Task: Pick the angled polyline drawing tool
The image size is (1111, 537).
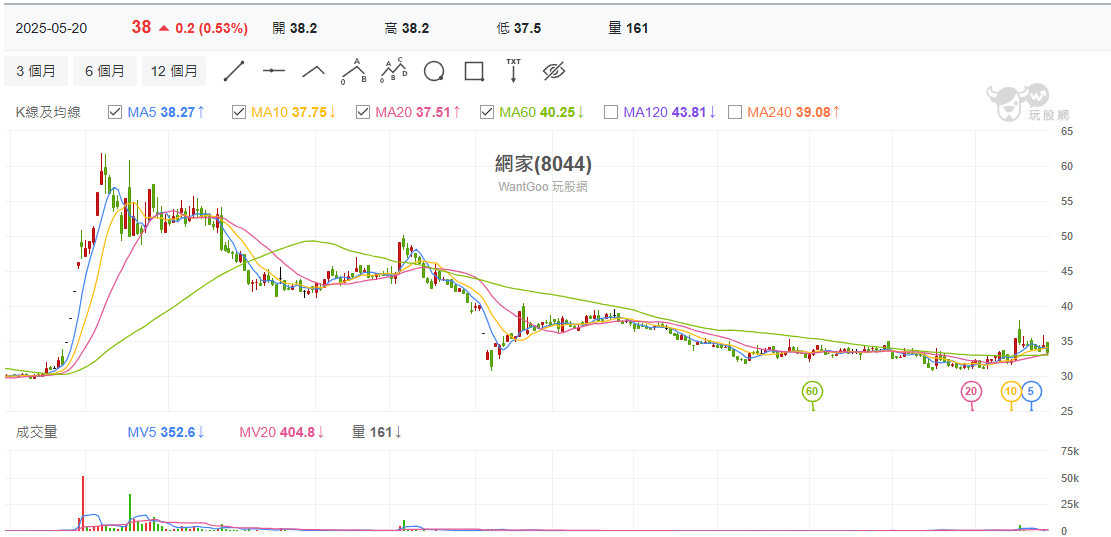Action: [314, 71]
